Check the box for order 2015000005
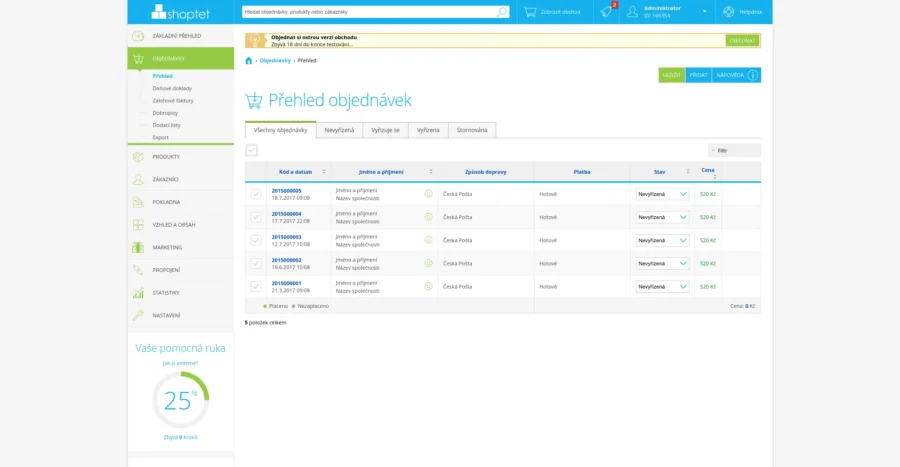Screen dimensions: 900x467 pos(255,194)
